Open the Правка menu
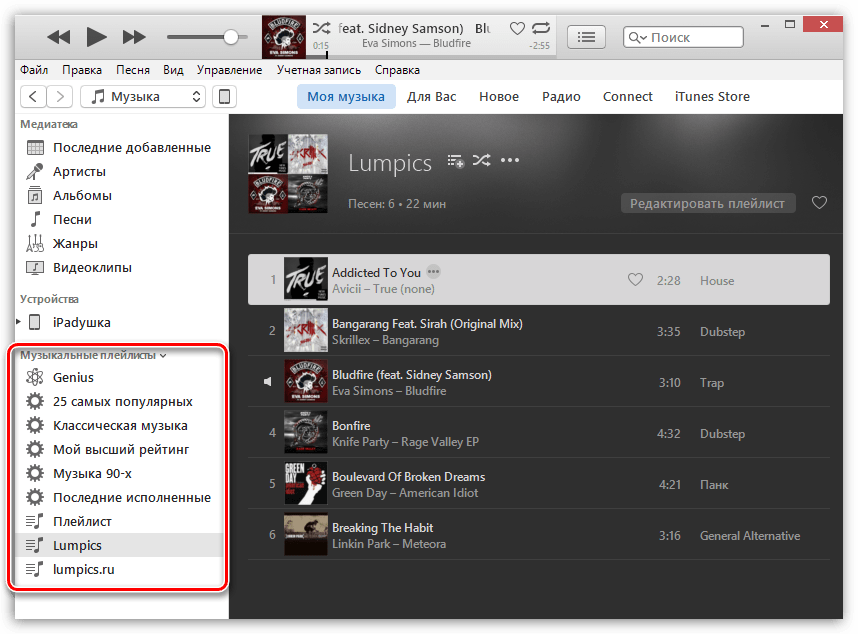 (82, 70)
